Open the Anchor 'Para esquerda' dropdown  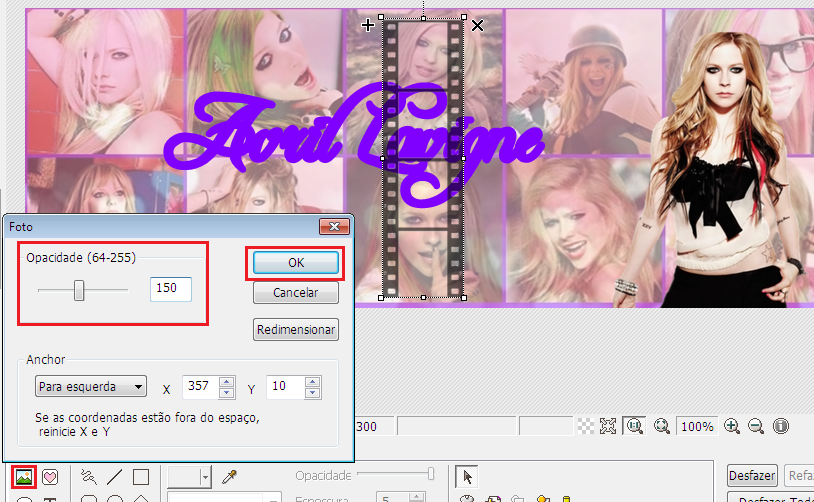pyautogui.click(x=91, y=386)
